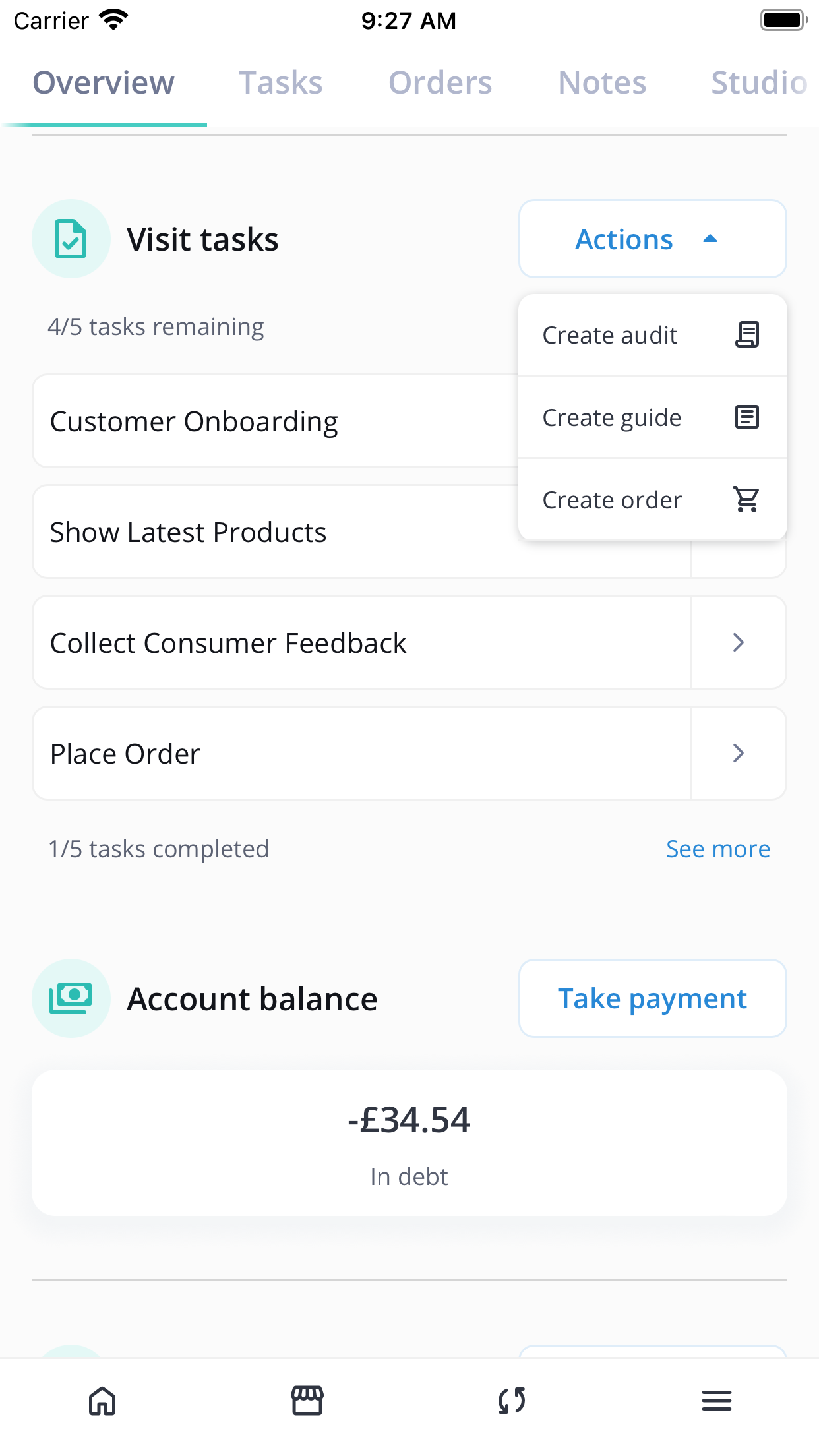This screenshot has height=1456, width=819.
Task: Click the audit receipt icon beside Create audit
Action: [746, 335]
